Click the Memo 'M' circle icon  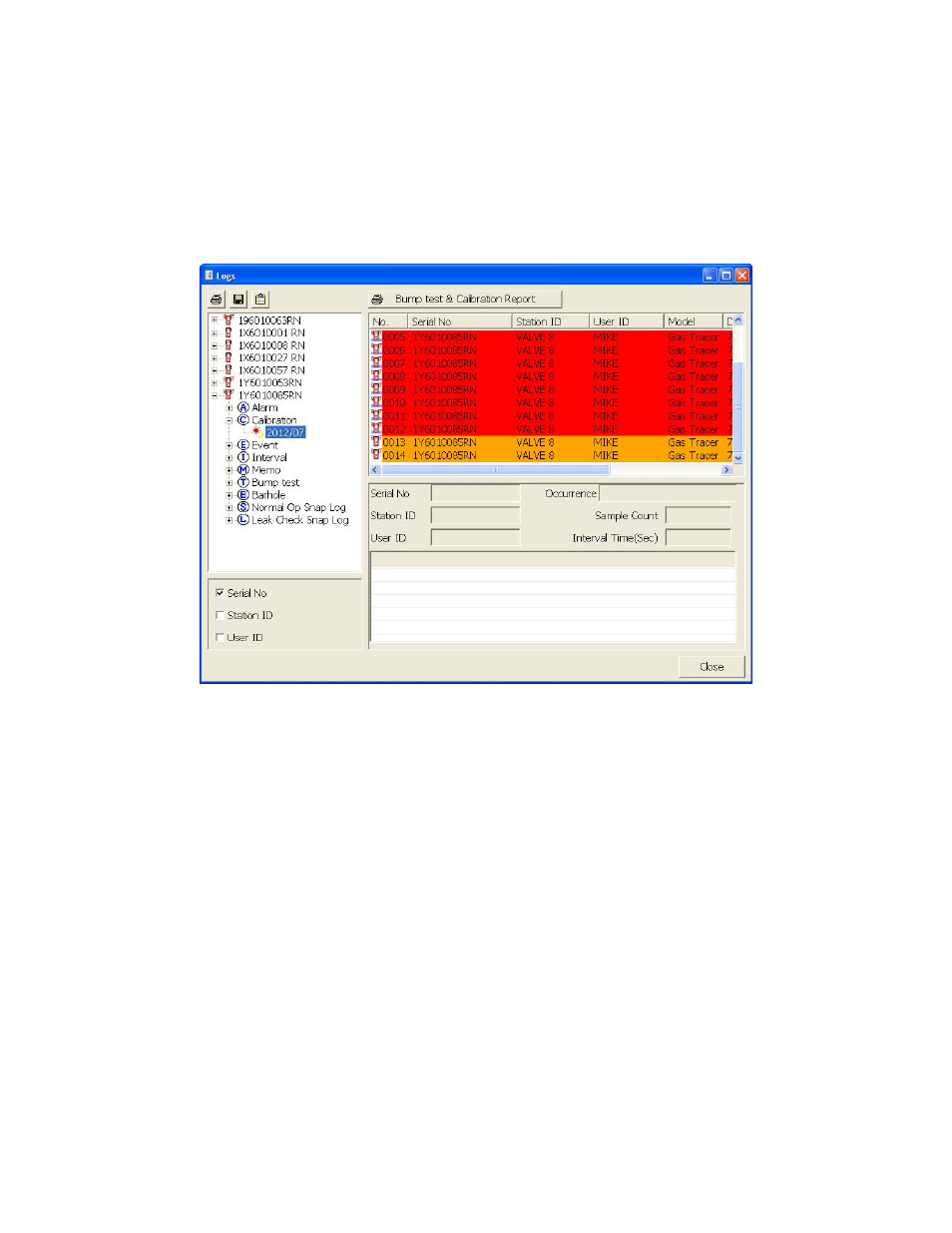point(242,470)
